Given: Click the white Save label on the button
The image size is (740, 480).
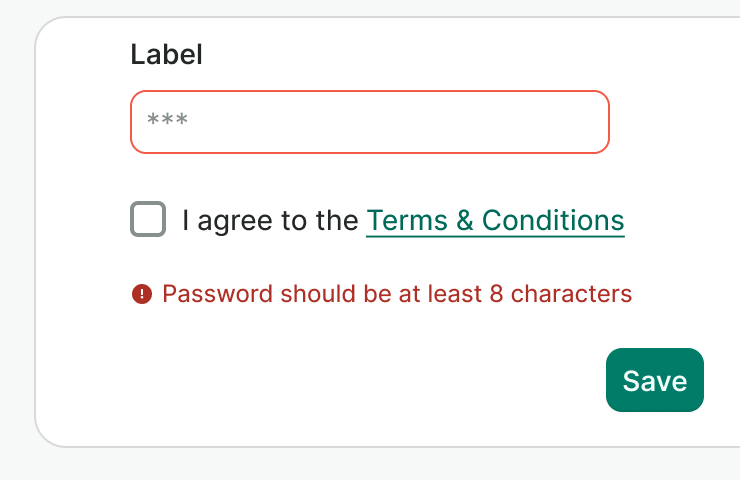Looking at the screenshot, I should (x=654, y=380).
